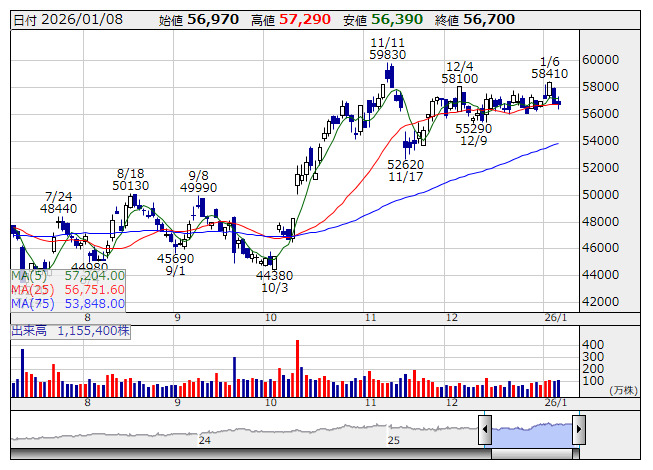Image resolution: width=653 pixels, height=470 pixels.
Task: Click the left range slider handle arrow
Action: [x=485, y=430]
